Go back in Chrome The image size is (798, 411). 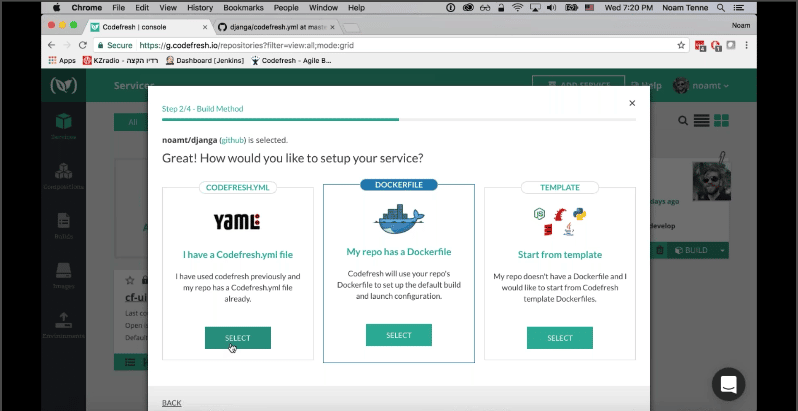[x=51, y=45]
